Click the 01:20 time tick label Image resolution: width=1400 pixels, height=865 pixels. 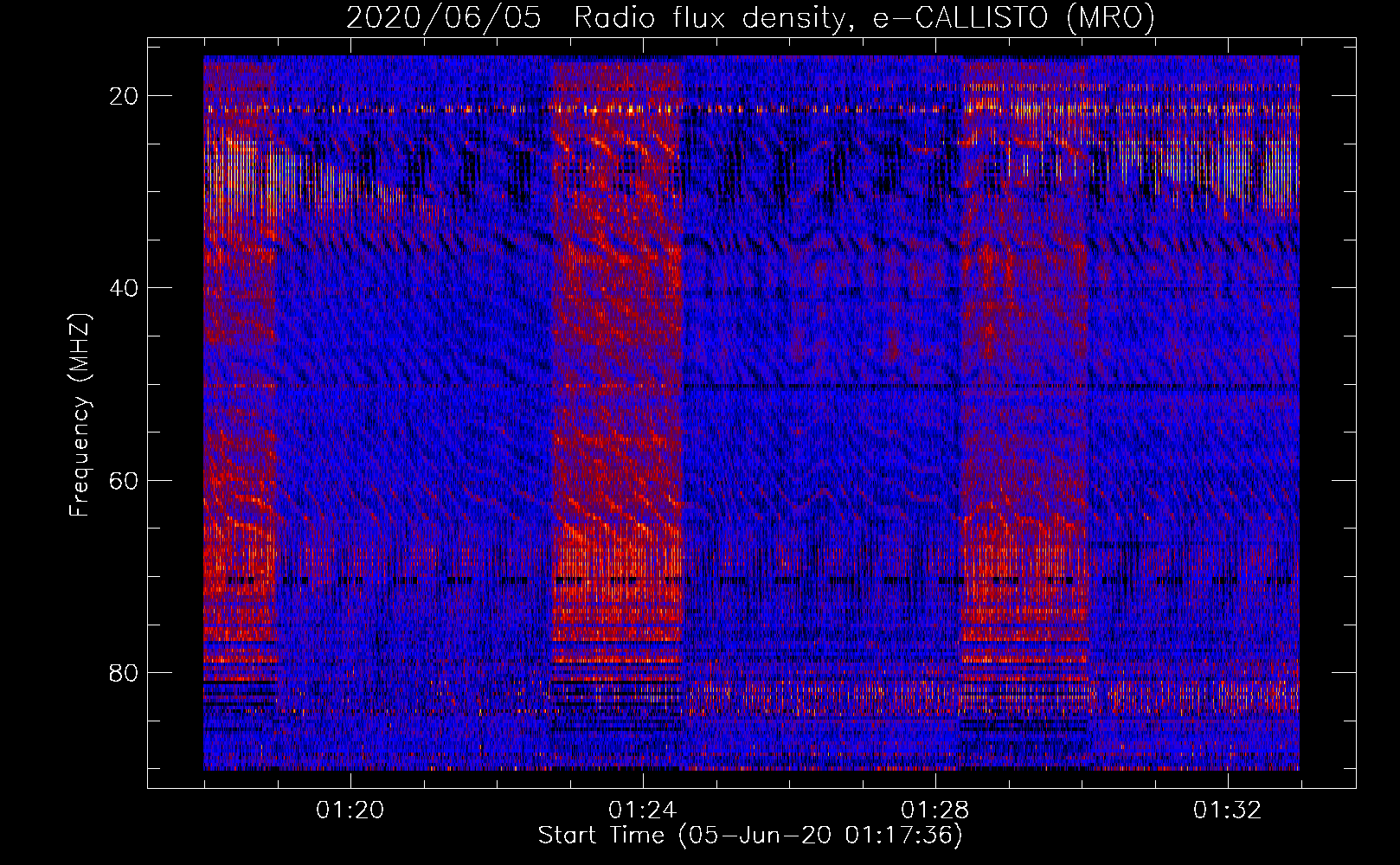pos(350,811)
